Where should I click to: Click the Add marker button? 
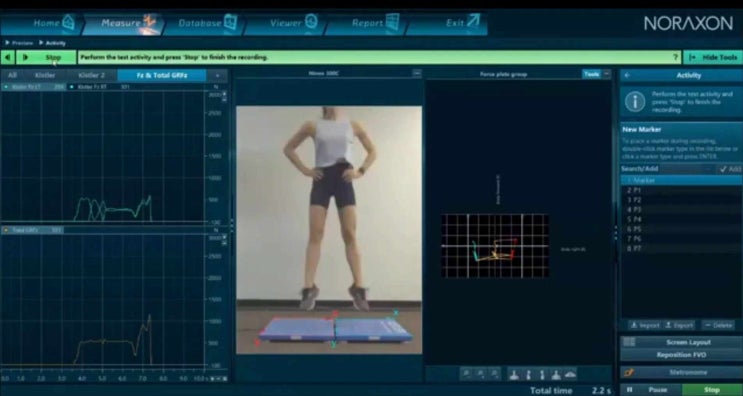(730, 169)
